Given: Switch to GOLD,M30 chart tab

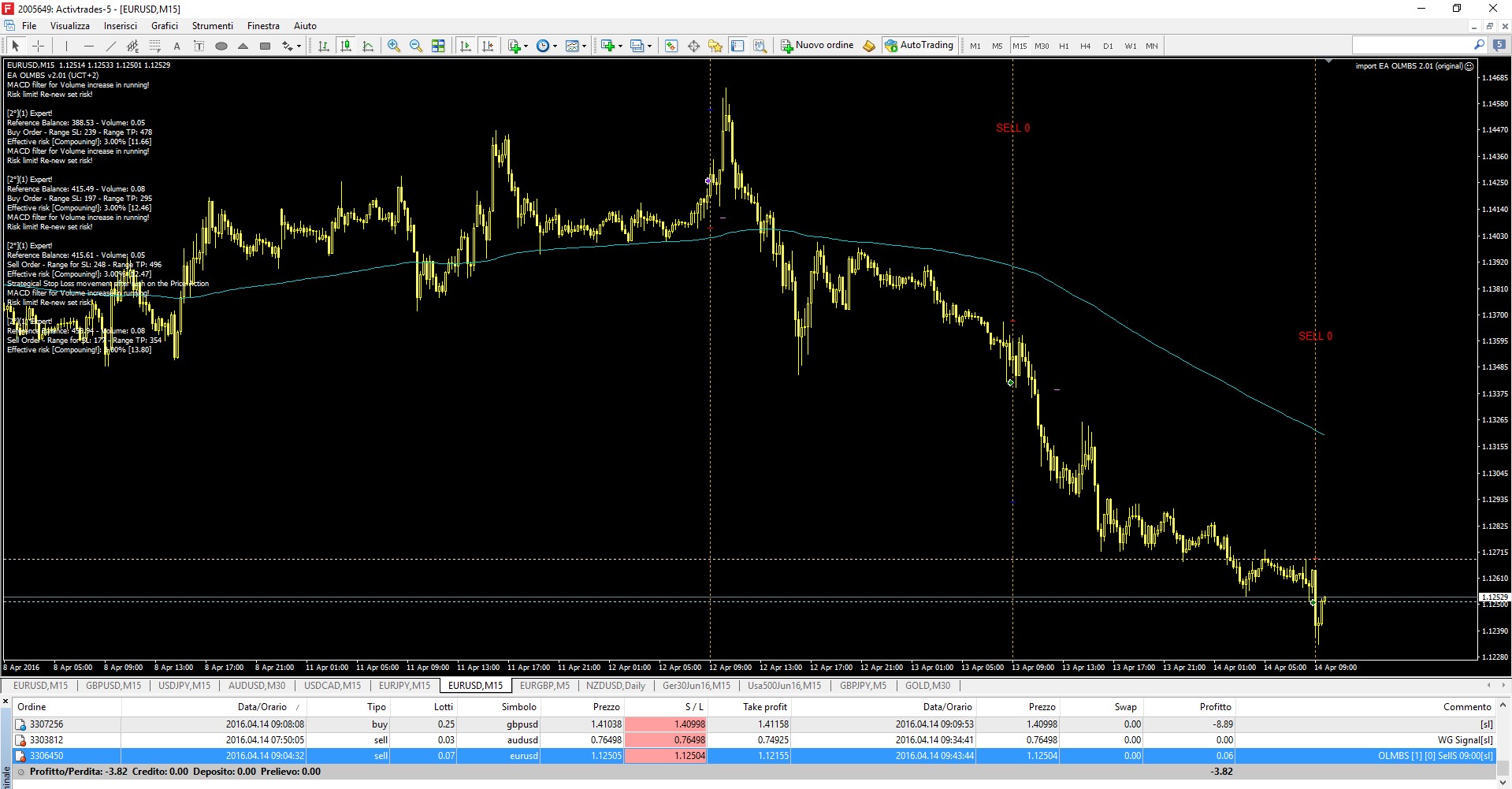Looking at the screenshot, I should pyautogui.click(x=927, y=686).
